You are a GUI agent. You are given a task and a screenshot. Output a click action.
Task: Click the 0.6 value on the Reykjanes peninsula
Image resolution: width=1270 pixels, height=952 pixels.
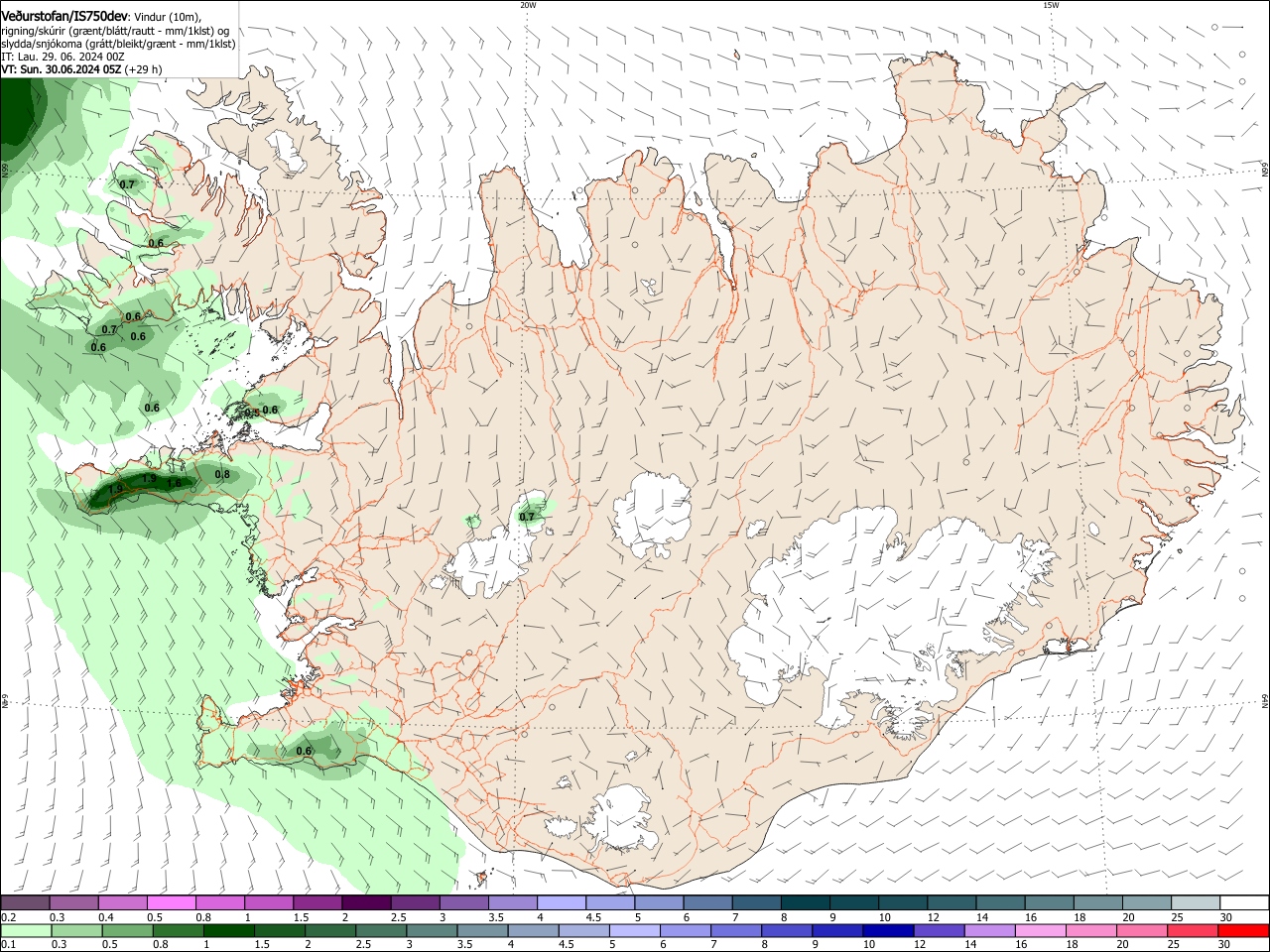coord(304,752)
